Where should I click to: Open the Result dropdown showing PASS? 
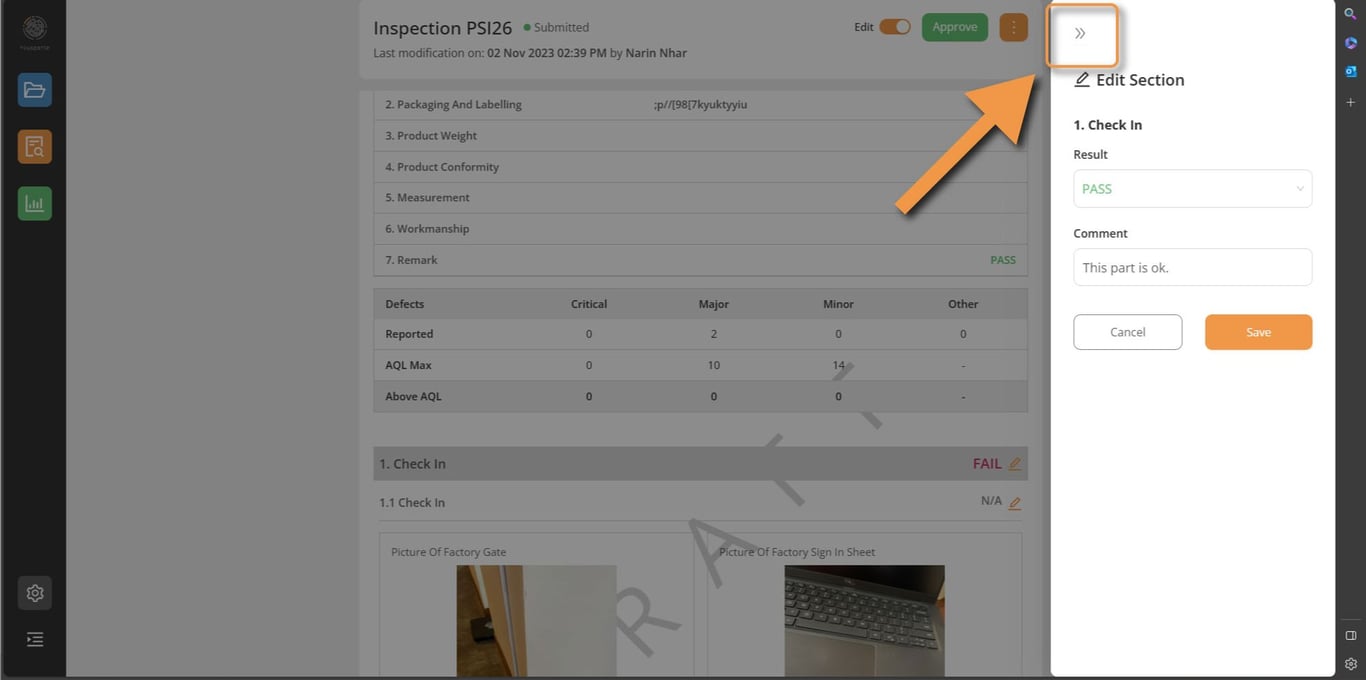pos(1192,189)
